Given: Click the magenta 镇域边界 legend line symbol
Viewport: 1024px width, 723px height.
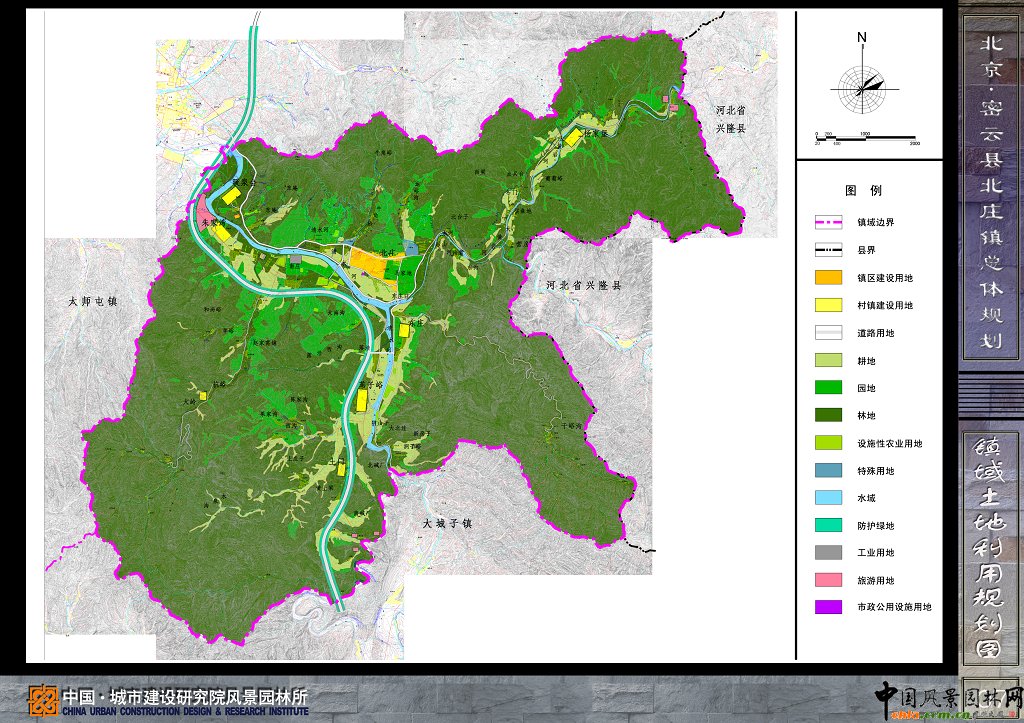Looking at the screenshot, I should [x=830, y=222].
